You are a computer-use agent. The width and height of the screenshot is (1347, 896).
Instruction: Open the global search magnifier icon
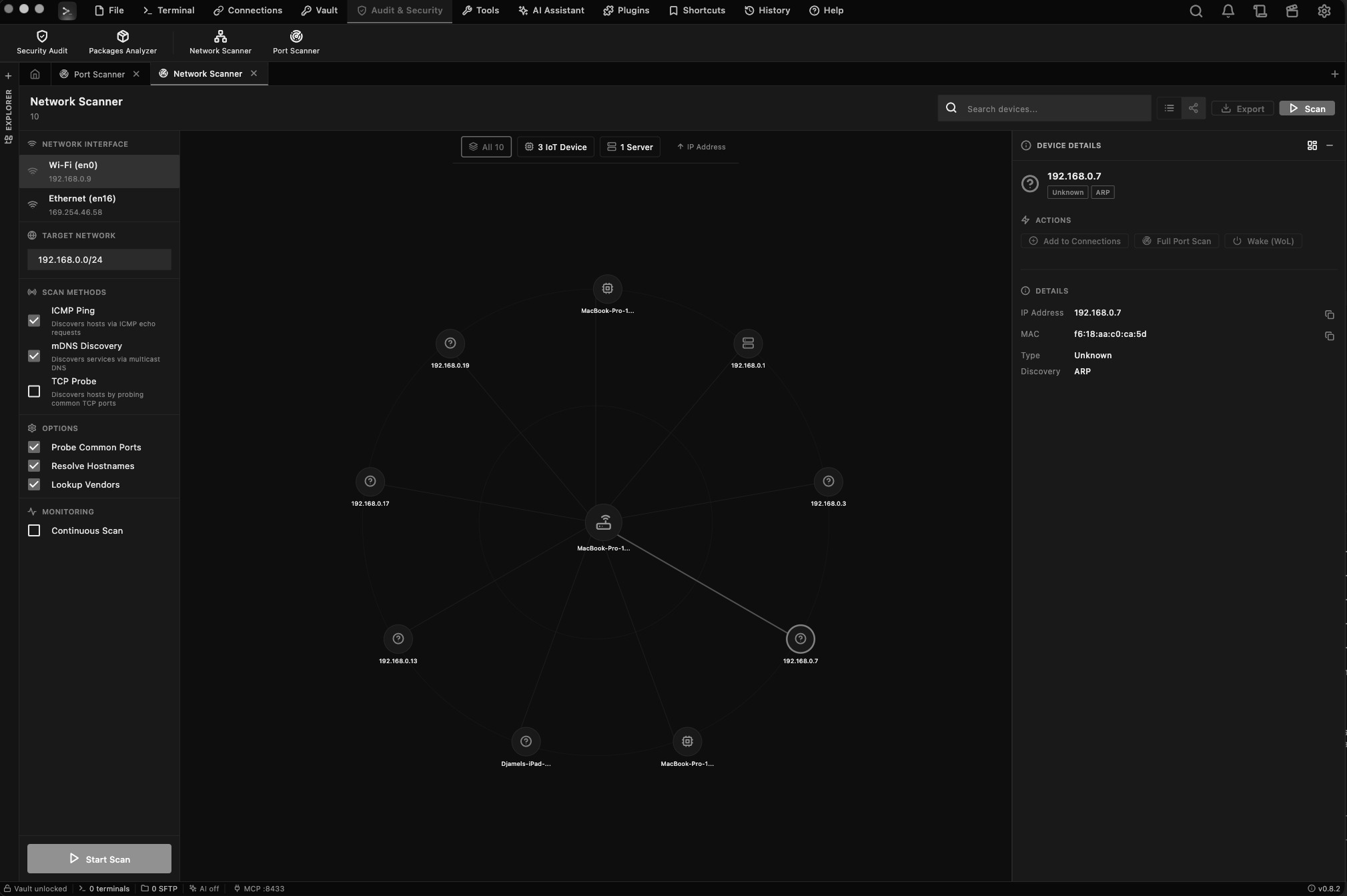(x=1196, y=11)
